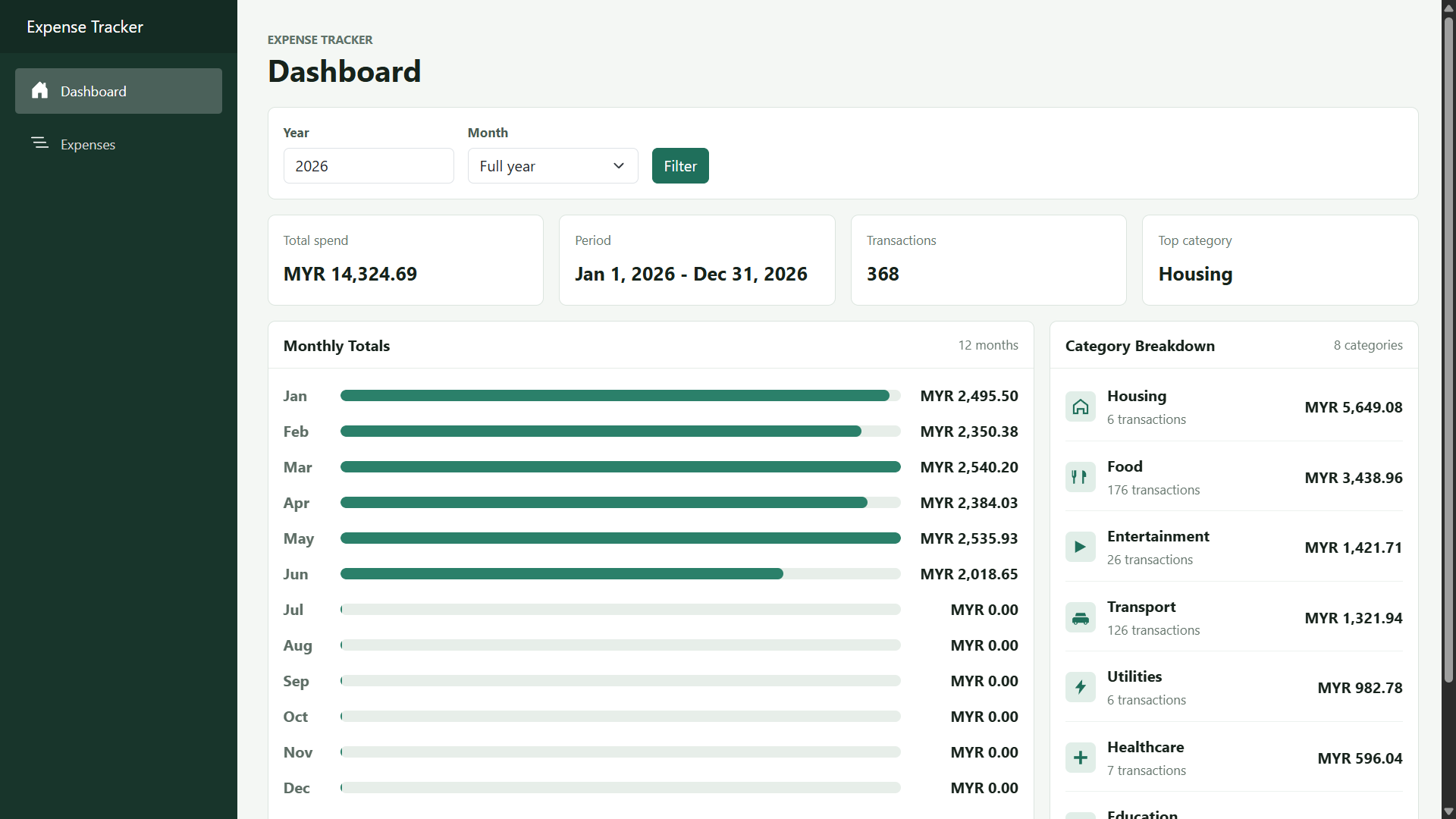Click the scrollbar down arrow
1456x819 pixels.
tap(1448, 811)
